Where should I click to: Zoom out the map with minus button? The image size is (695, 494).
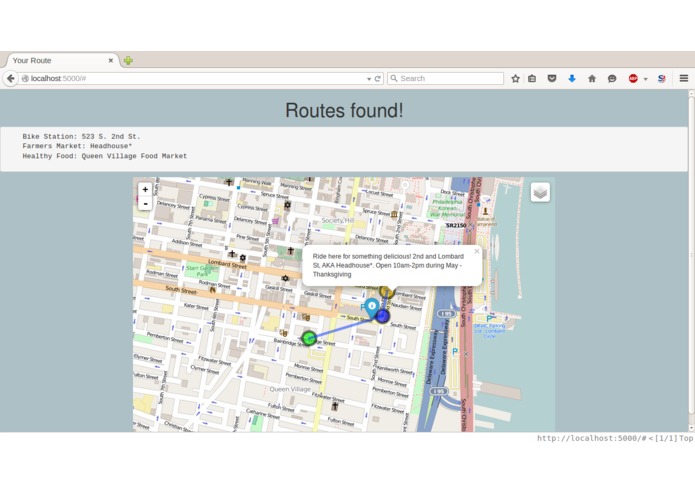(145, 203)
